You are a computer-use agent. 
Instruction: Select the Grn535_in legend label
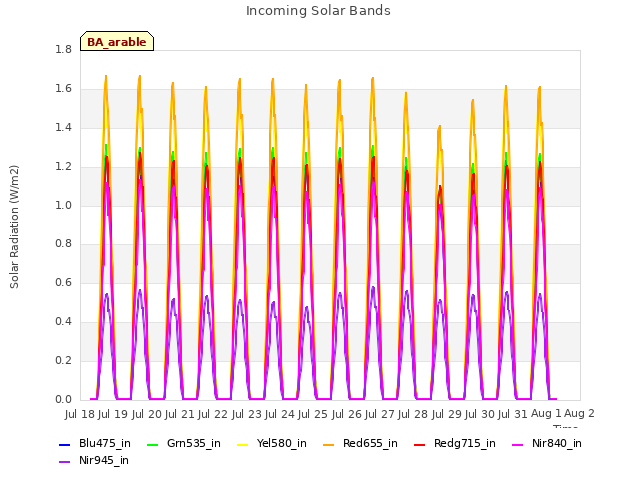pos(194,443)
